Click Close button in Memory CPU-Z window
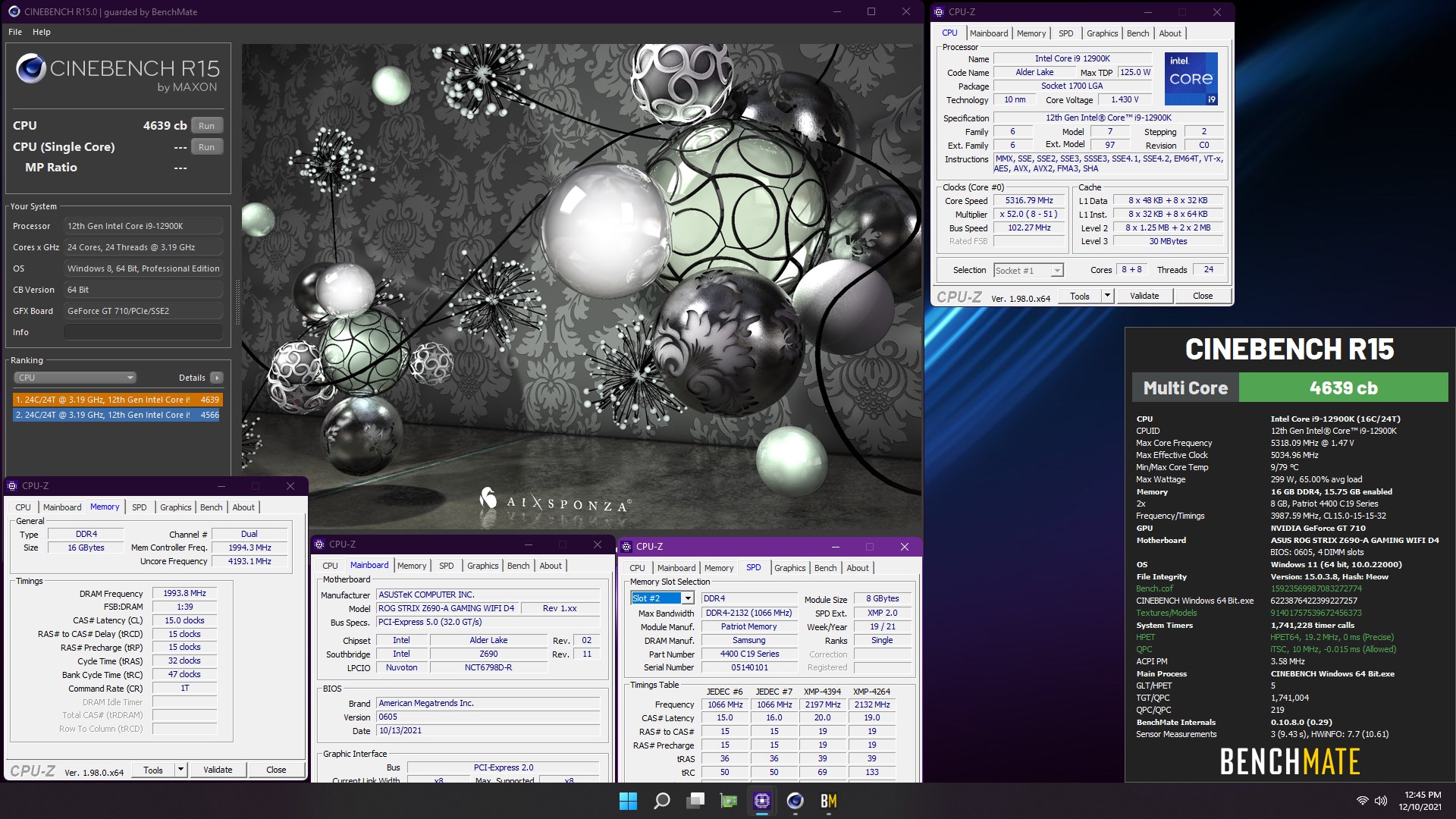The width and height of the screenshot is (1456, 819). coord(276,770)
